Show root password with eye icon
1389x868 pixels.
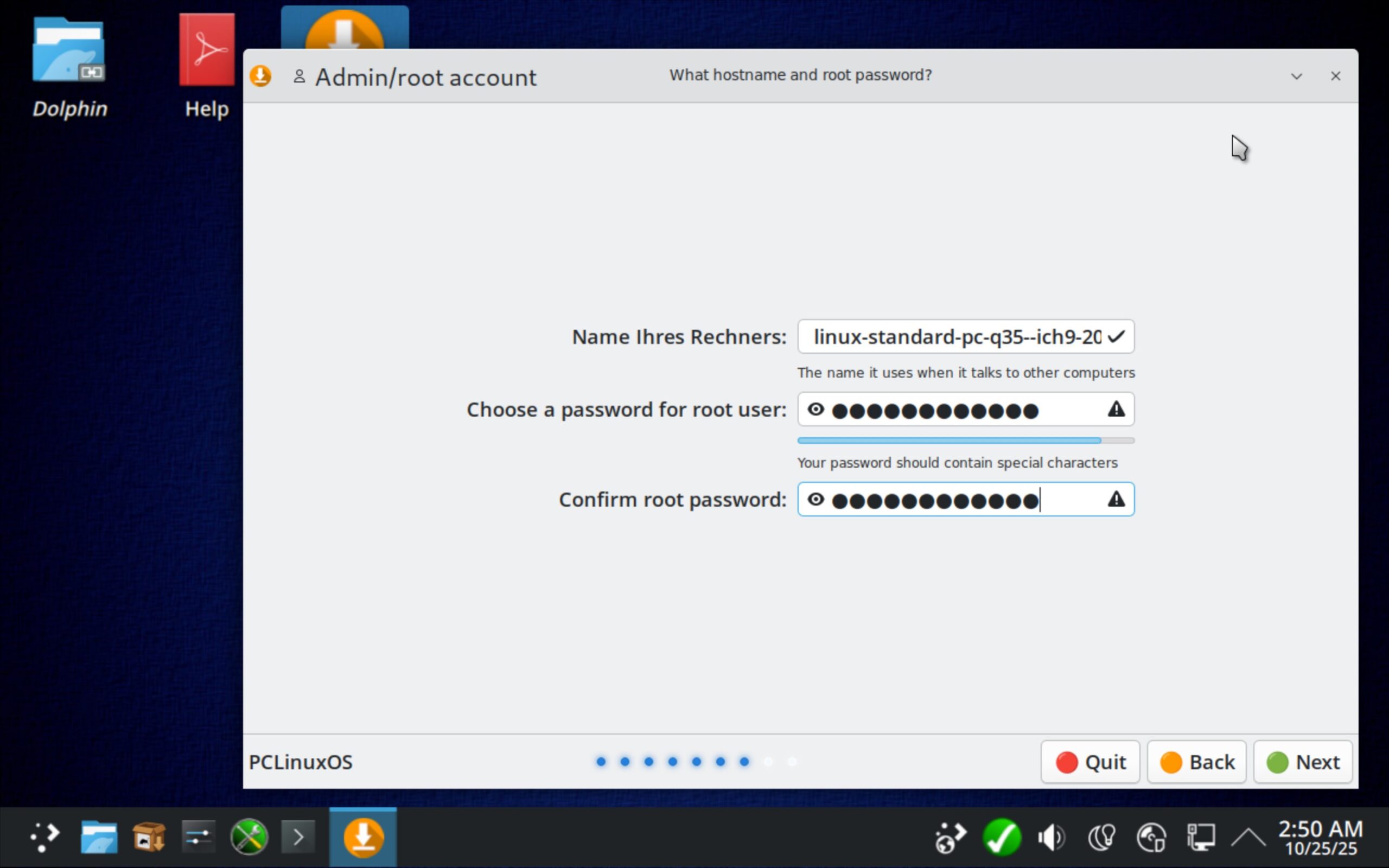[815, 410]
